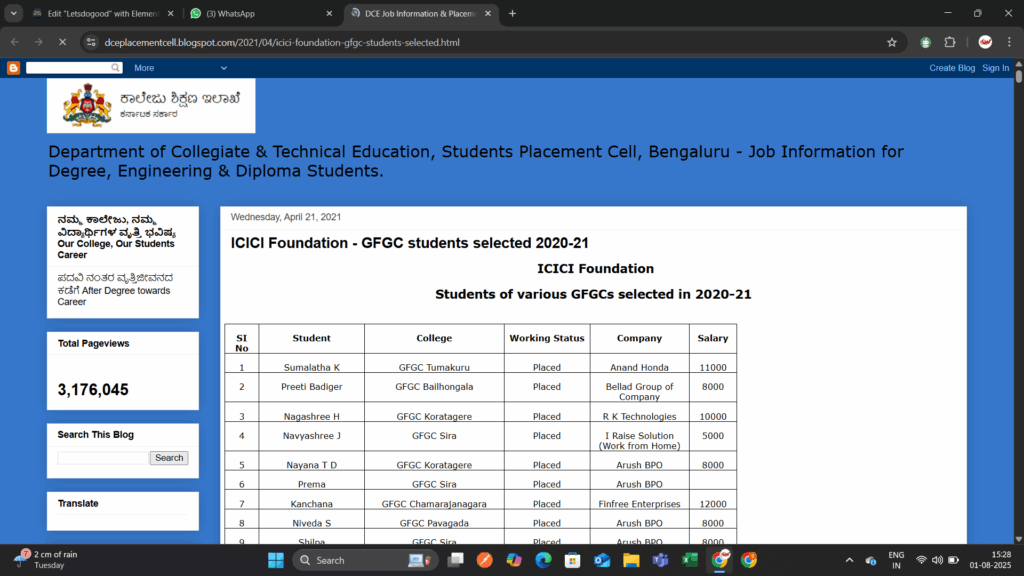Expand the Blogger 'More' dropdown
The width and height of the screenshot is (1024, 576).
(180, 68)
